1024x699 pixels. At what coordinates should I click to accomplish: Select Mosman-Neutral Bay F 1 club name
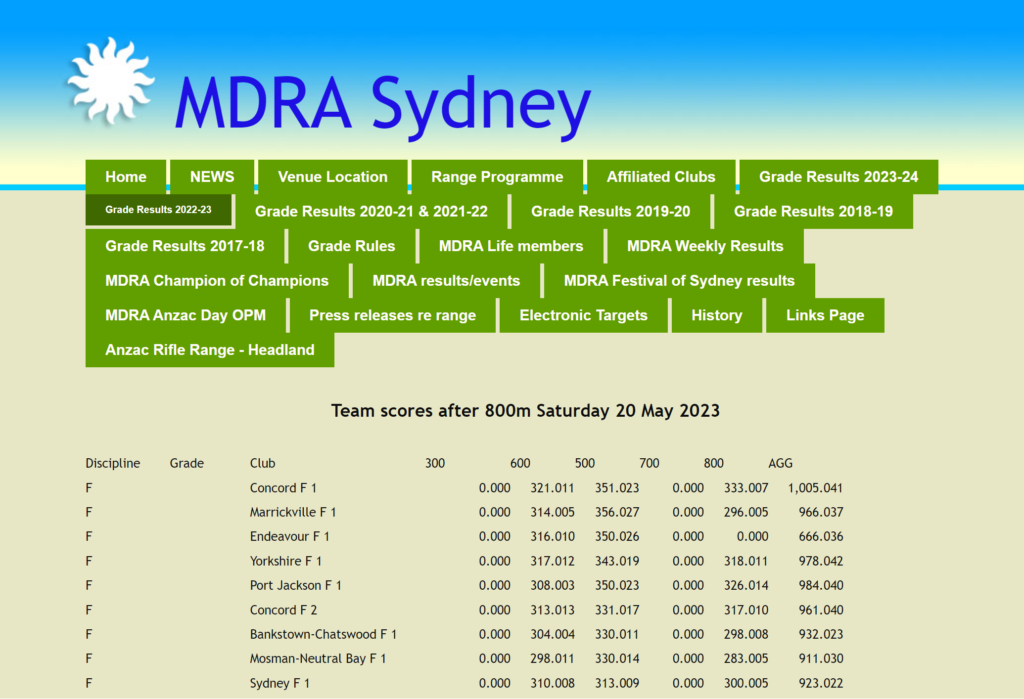click(317, 658)
